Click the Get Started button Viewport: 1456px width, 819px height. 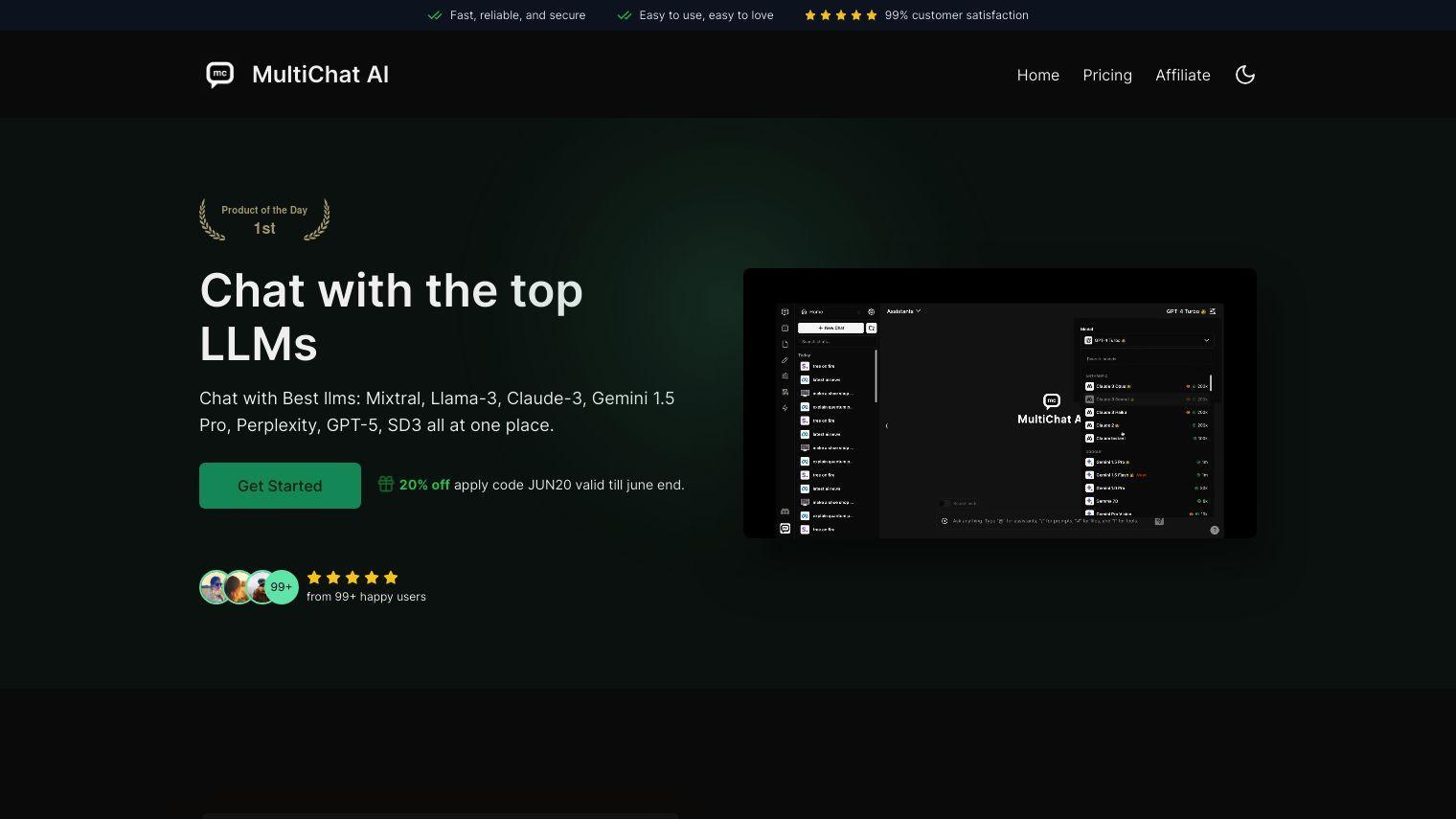(280, 486)
